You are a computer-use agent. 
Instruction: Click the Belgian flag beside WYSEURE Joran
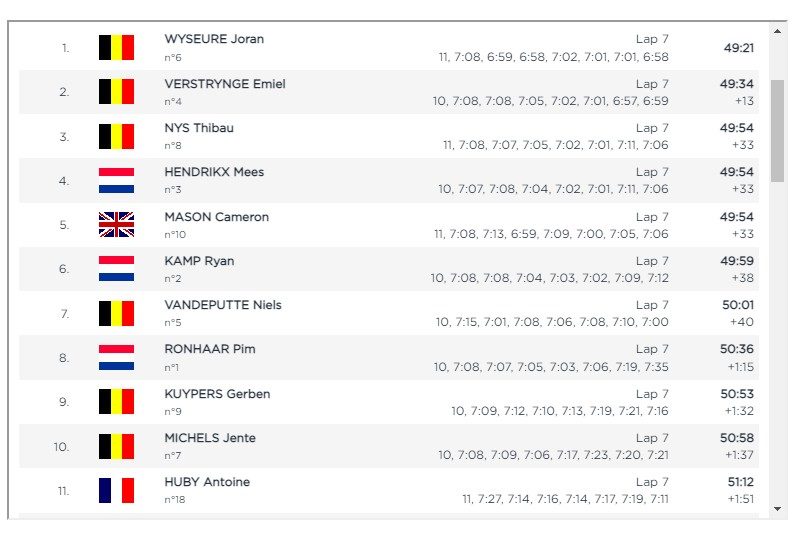coord(116,47)
